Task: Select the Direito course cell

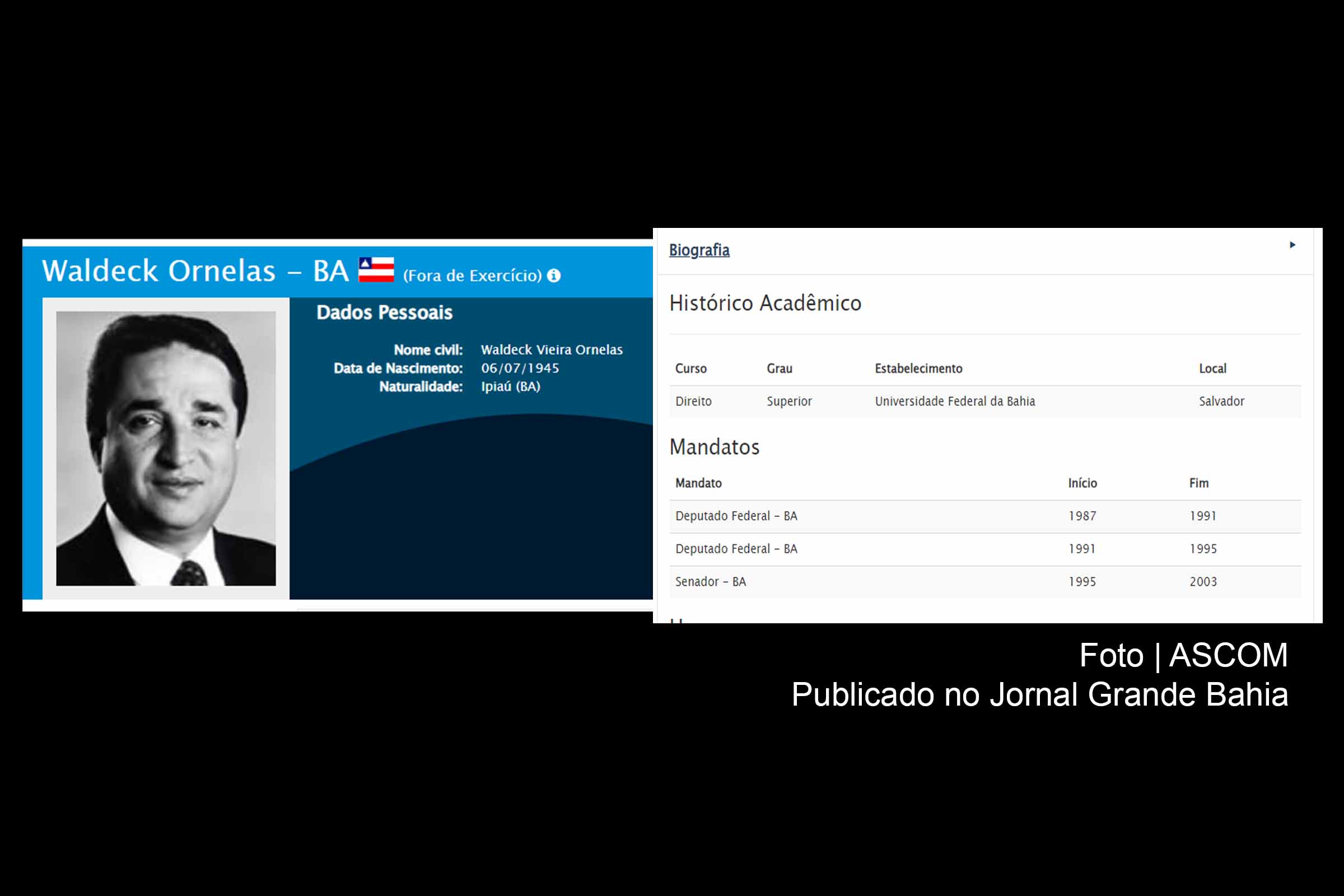Action: [x=693, y=401]
